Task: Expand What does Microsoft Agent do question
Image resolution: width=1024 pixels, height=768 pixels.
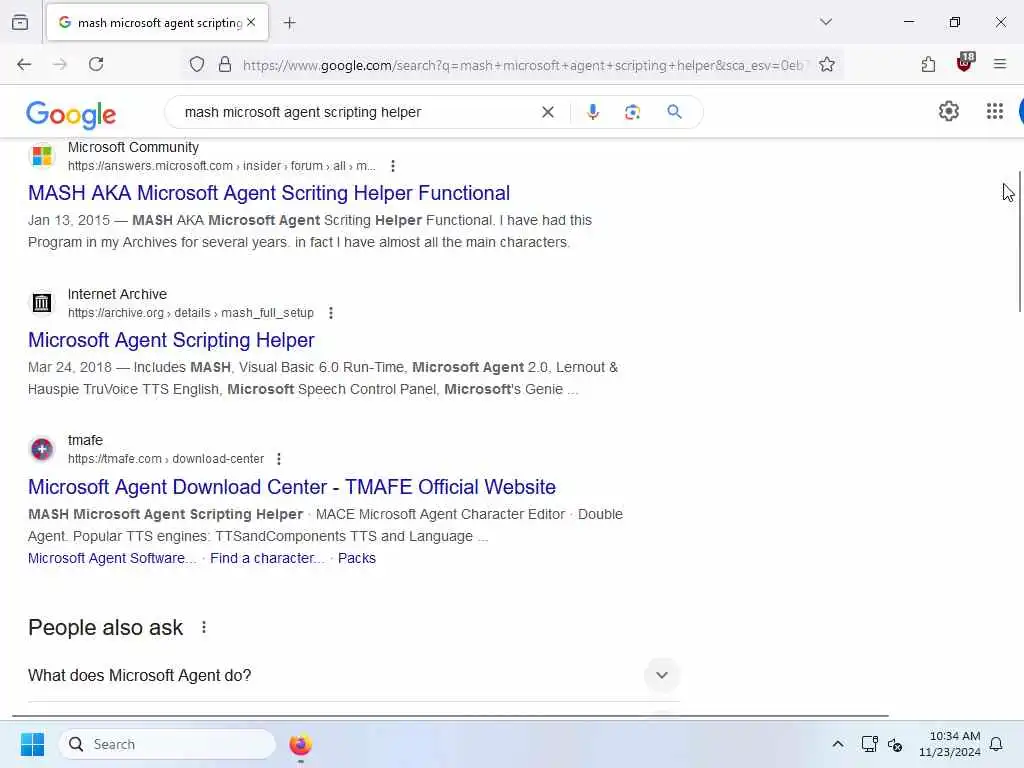Action: click(353, 675)
